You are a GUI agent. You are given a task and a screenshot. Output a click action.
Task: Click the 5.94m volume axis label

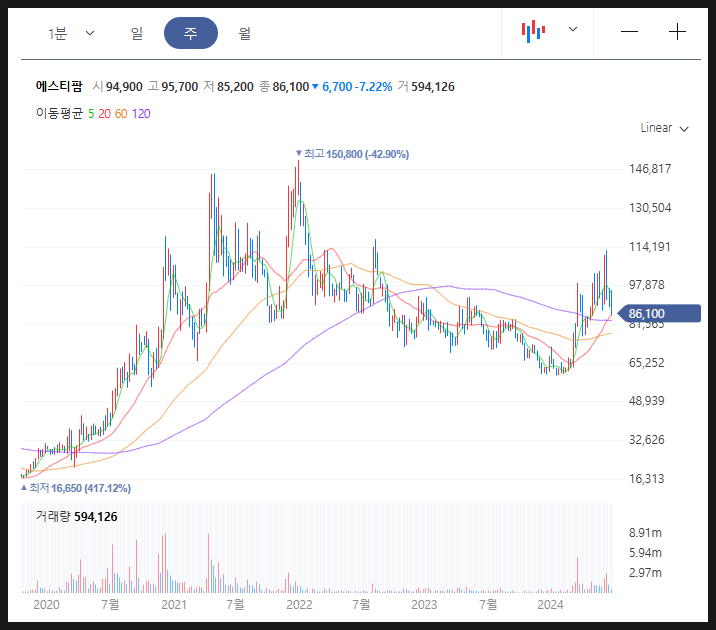coord(645,553)
